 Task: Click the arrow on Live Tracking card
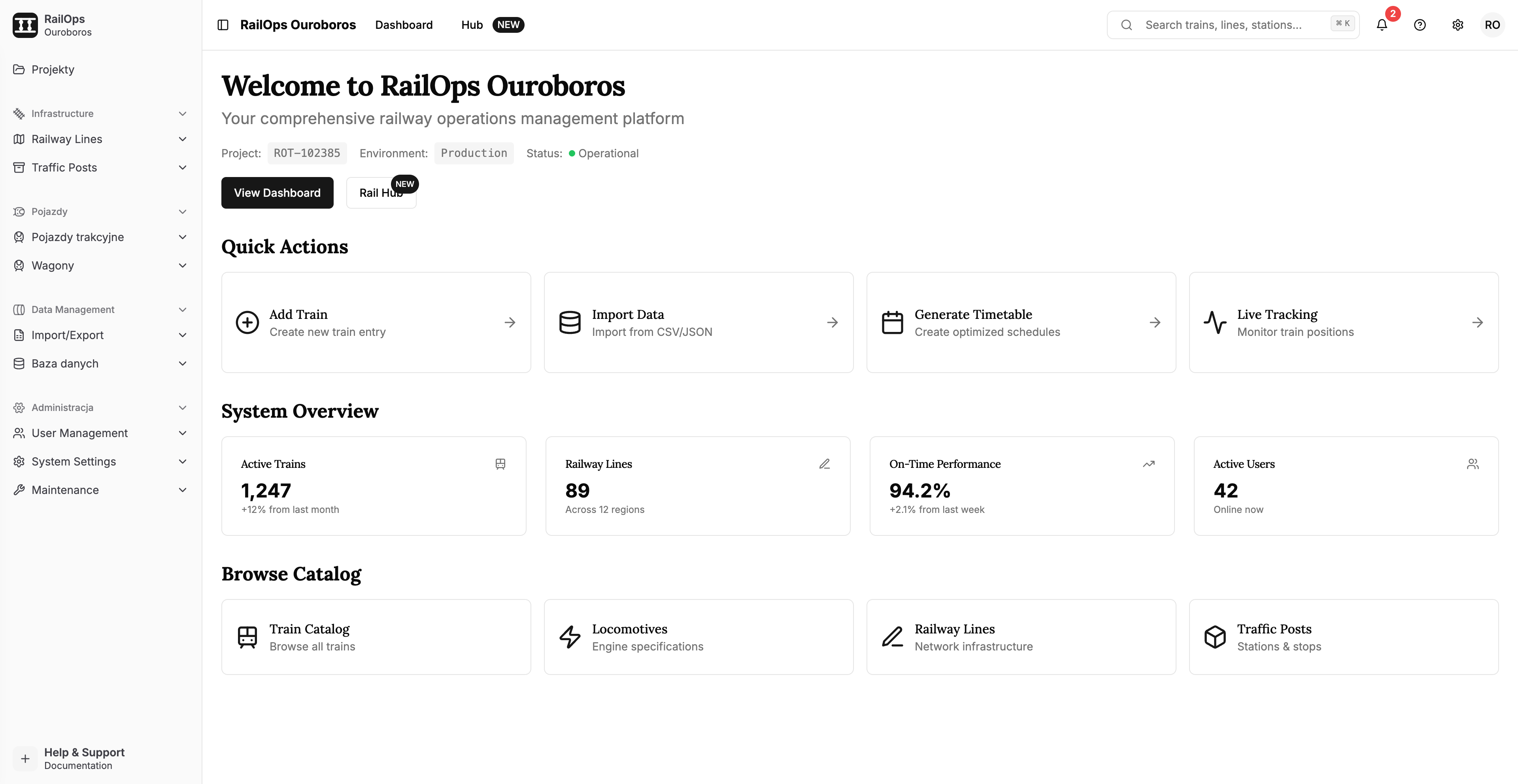(x=1477, y=322)
